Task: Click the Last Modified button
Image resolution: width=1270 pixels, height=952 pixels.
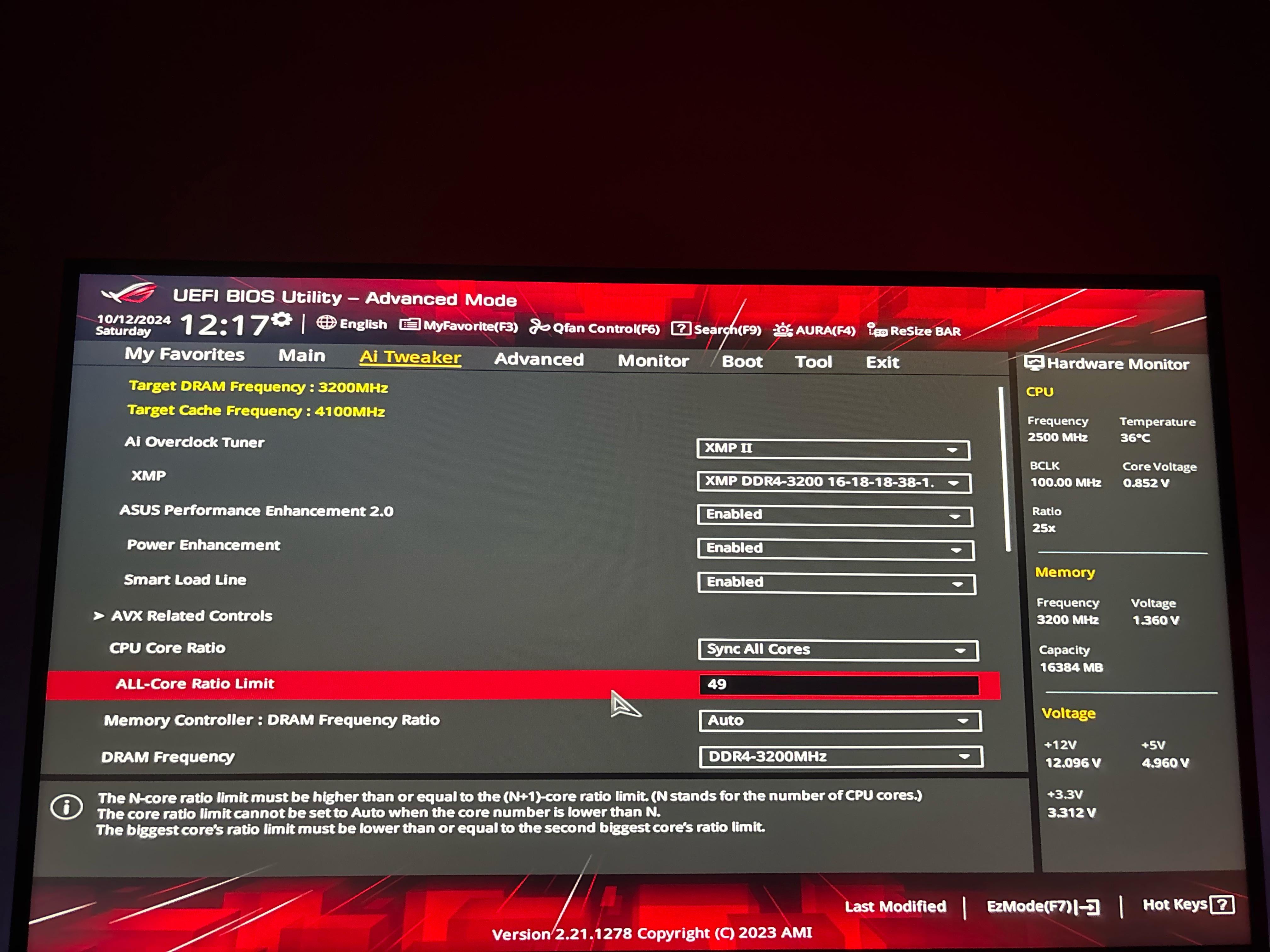Action: tap(895, 907)
